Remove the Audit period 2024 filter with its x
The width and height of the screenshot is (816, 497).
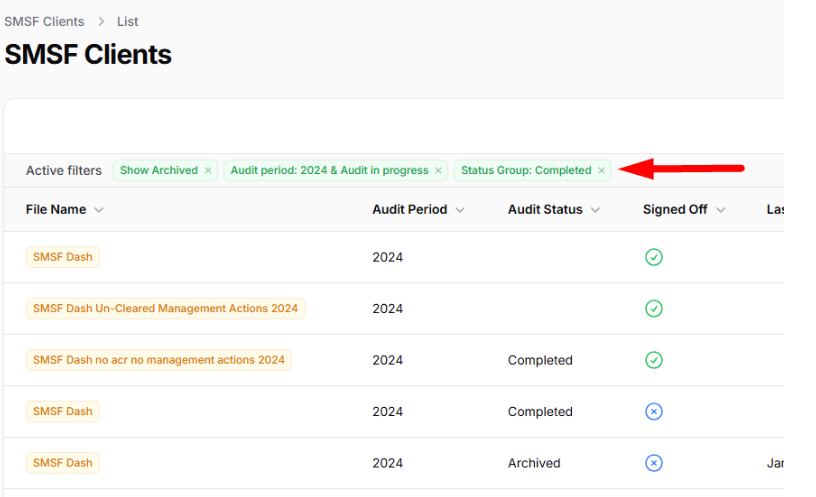click(x=438, y=171)
